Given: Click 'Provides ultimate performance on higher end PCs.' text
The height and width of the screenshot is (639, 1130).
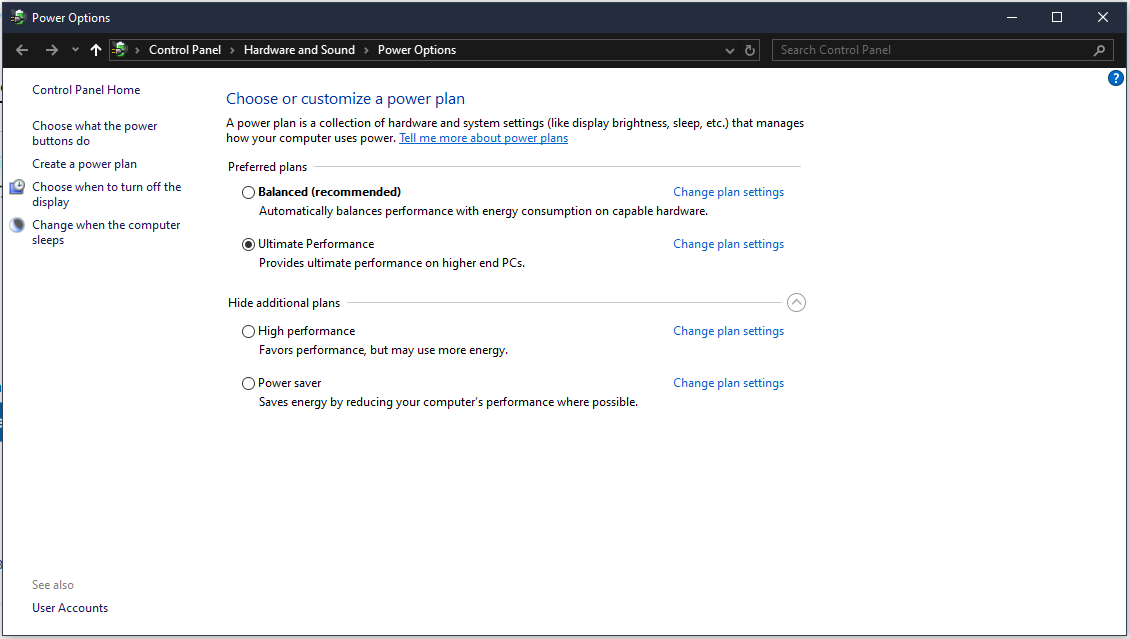Looking at the screenshot, I should 392,263.
